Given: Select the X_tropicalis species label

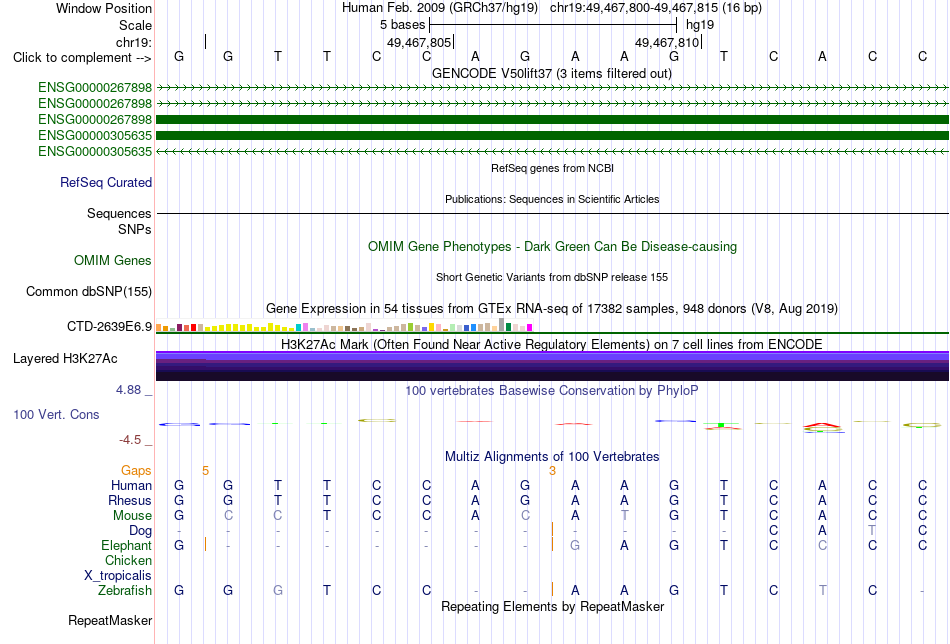Looking at the screenshot, I should (118, 576).
